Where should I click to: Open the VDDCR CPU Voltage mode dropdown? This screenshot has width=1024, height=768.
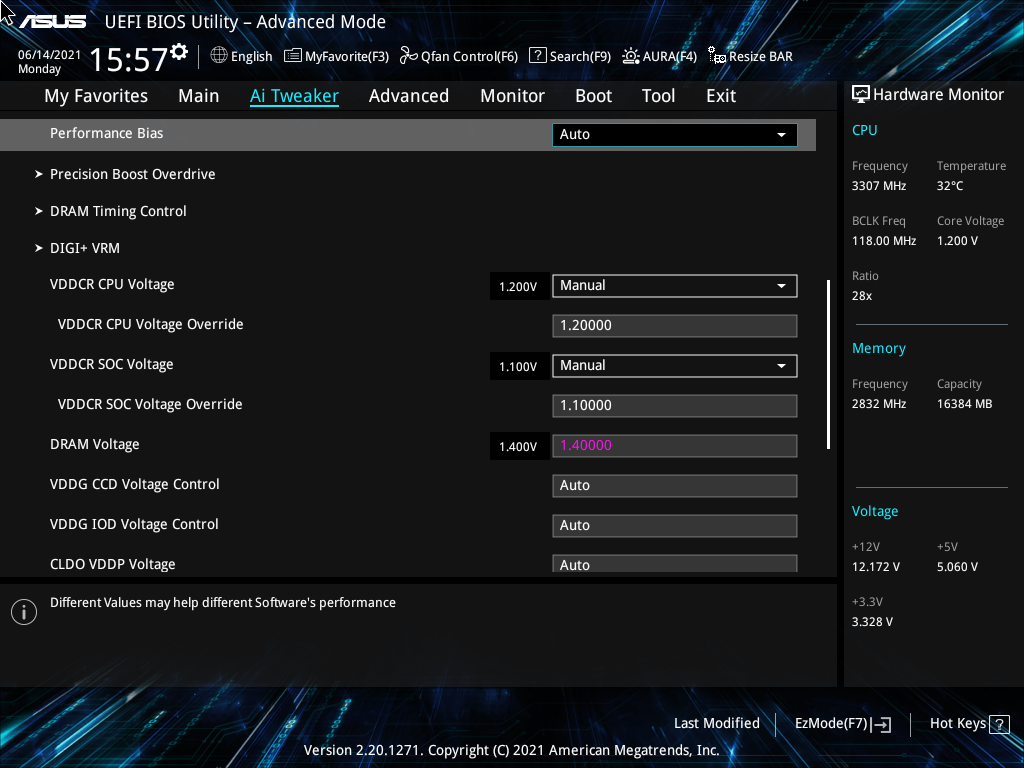pos(675,286)
